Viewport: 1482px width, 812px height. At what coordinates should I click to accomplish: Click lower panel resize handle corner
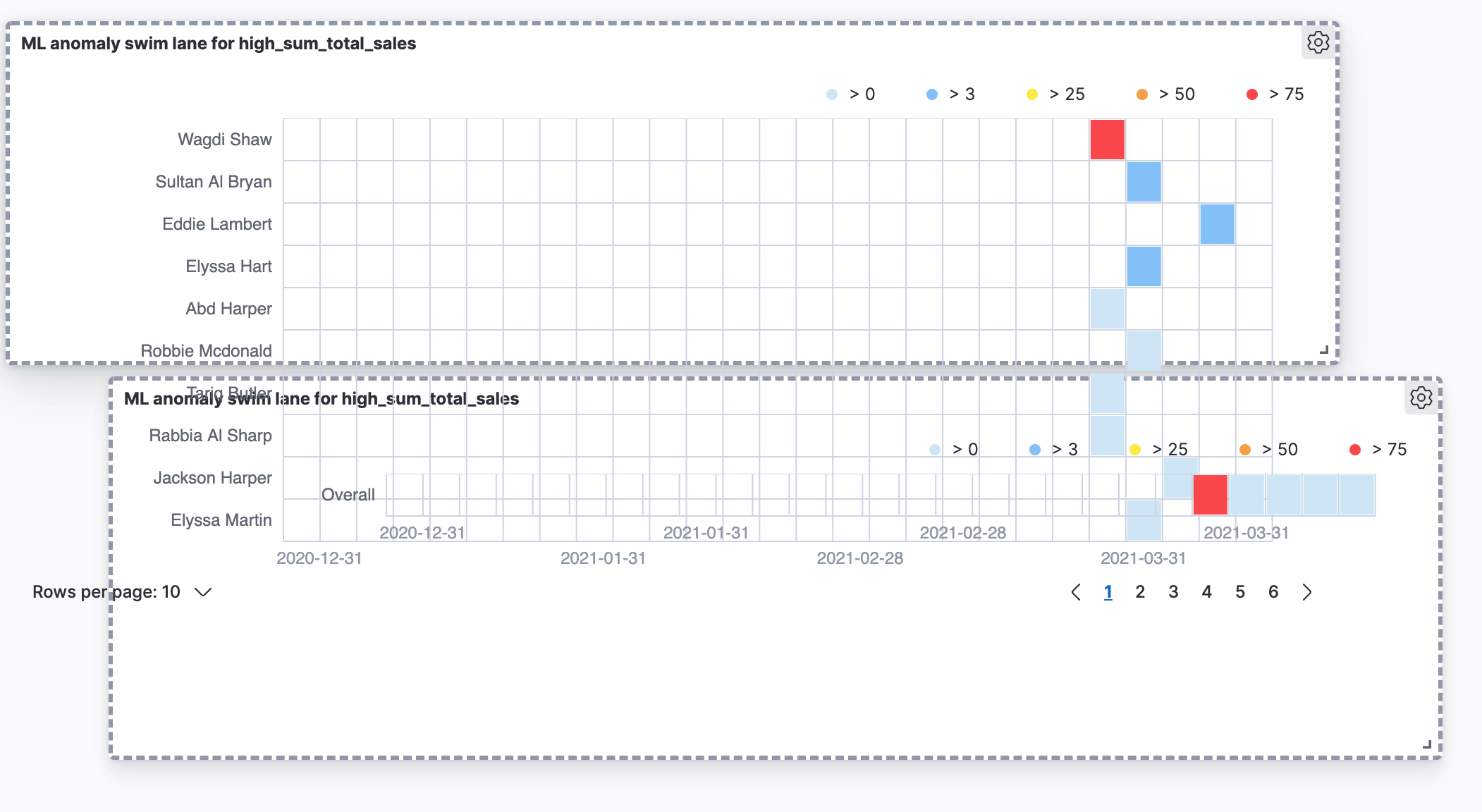[x=1427, y=744]
